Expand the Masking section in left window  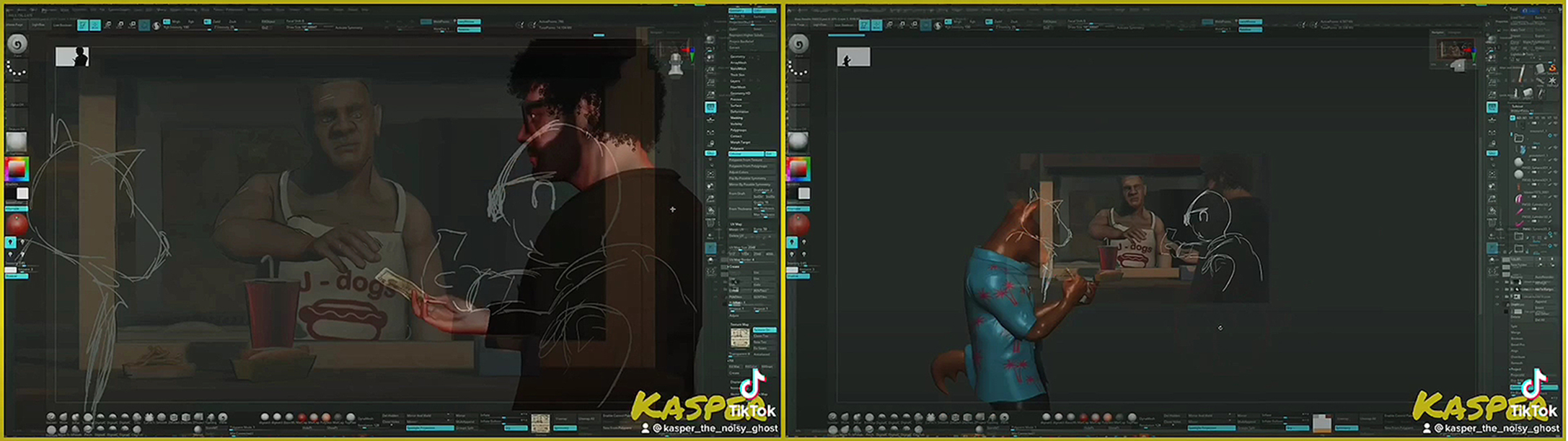pos(736,118)
